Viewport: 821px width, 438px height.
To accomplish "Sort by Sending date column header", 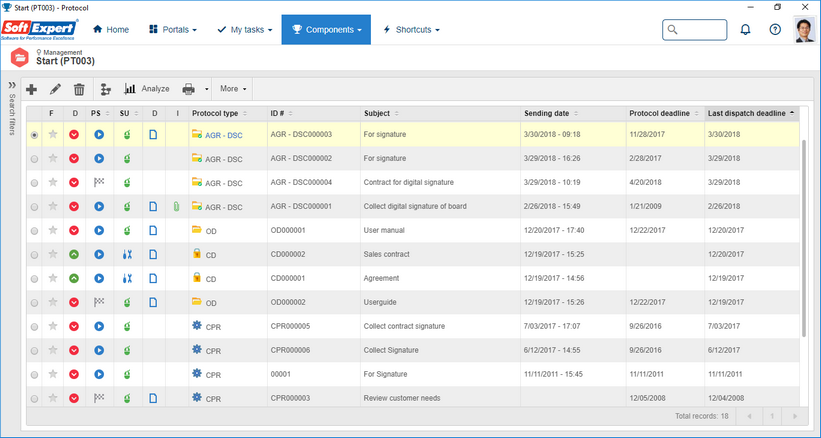I will [x=573, y=113].
